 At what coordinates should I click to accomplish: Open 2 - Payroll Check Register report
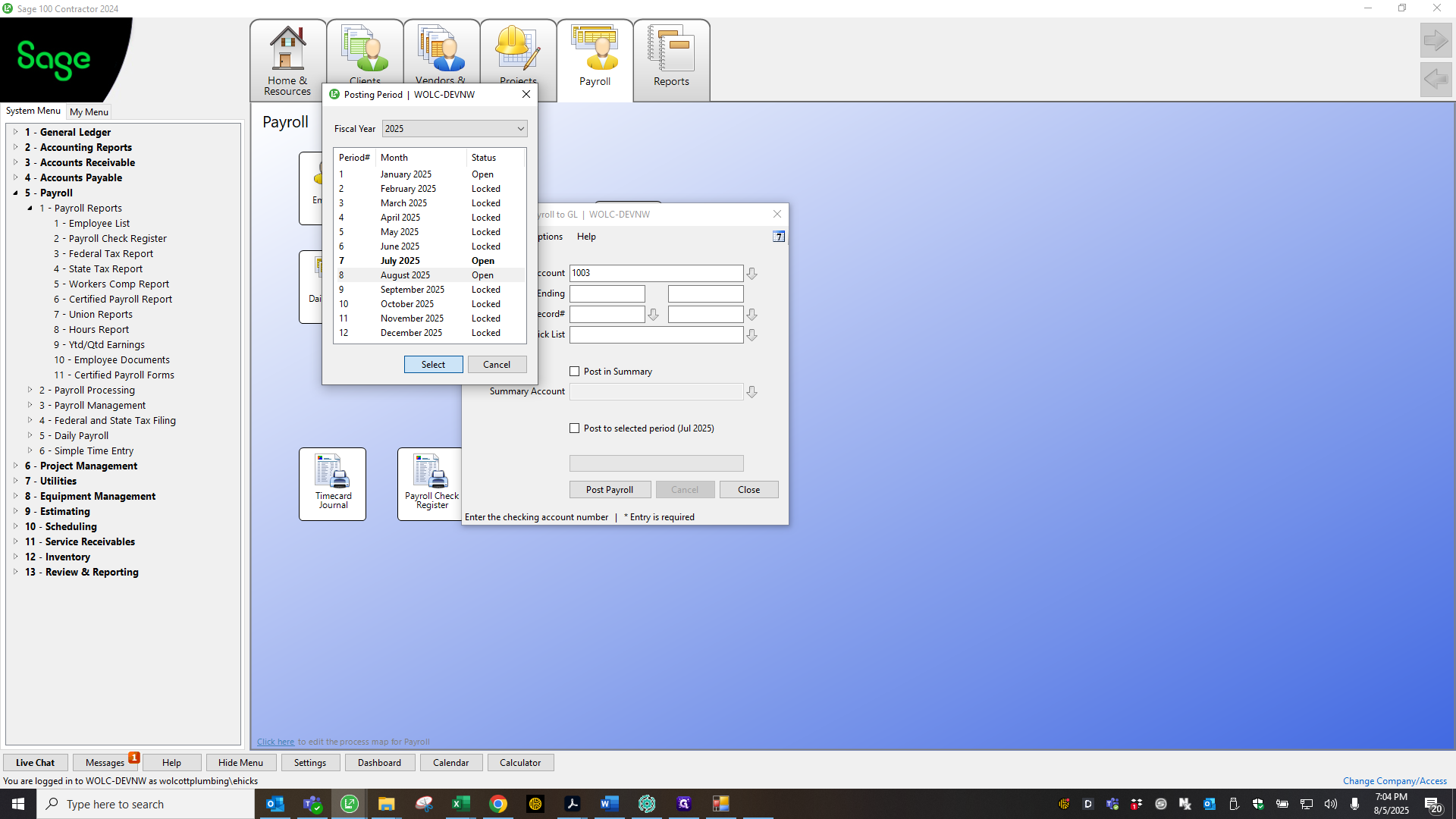[x=110, y=238]
